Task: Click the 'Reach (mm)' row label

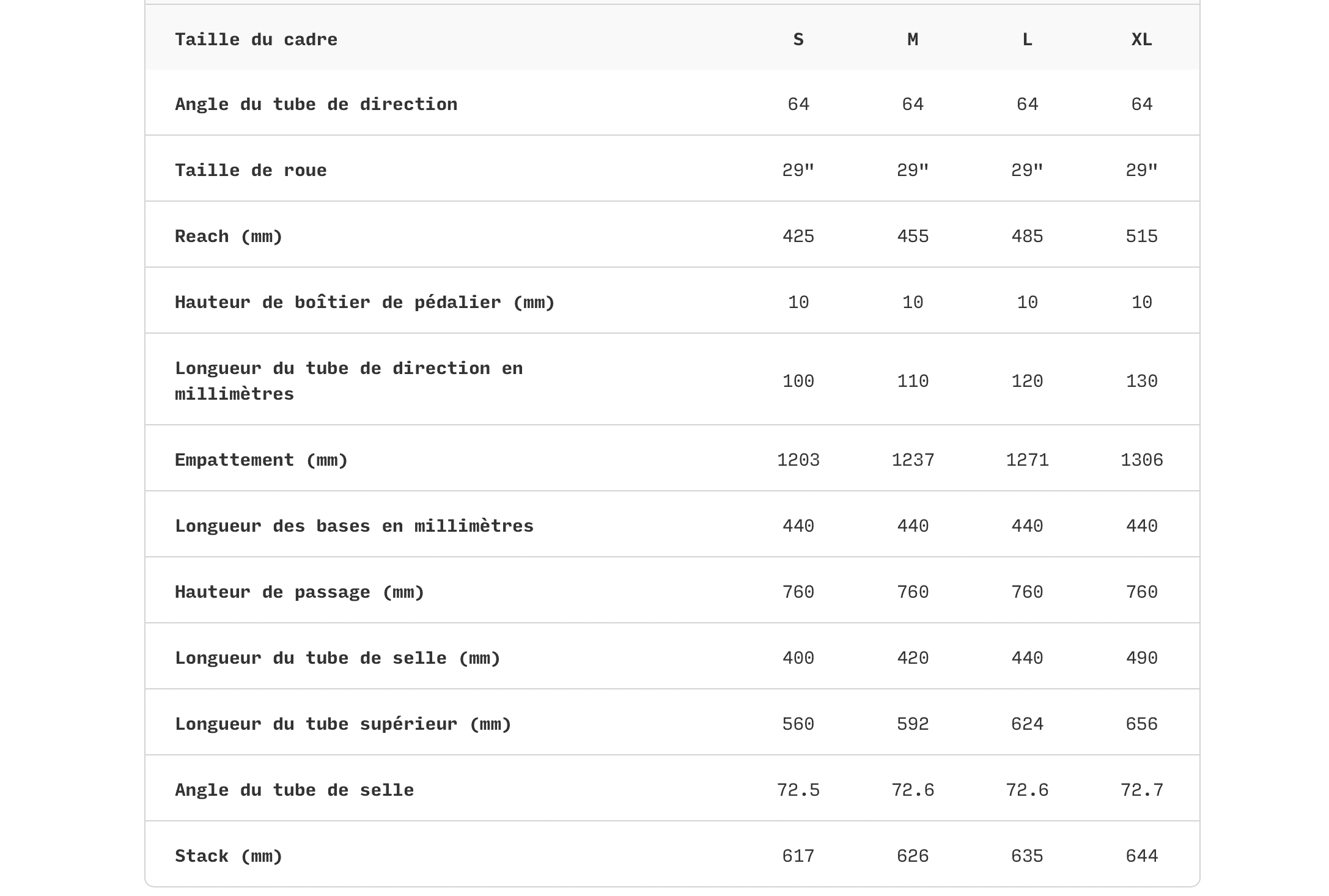Action: tap(229, 237)
